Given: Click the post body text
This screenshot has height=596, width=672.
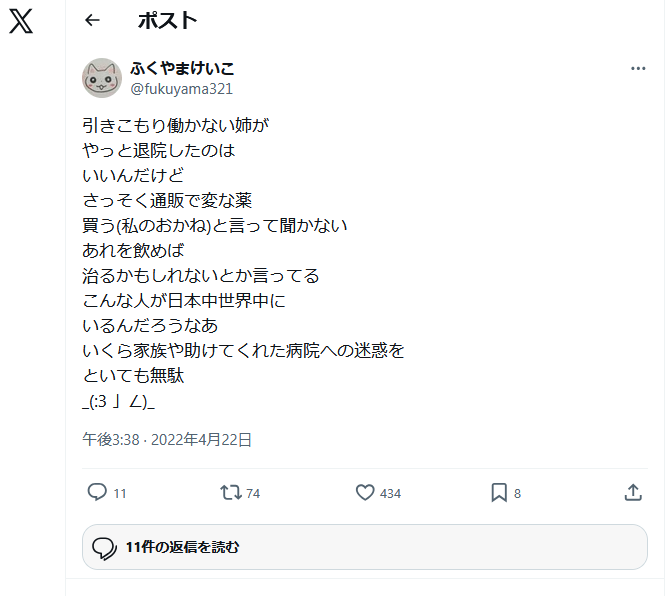Looking at the screenshot, I should click(243, 264).
